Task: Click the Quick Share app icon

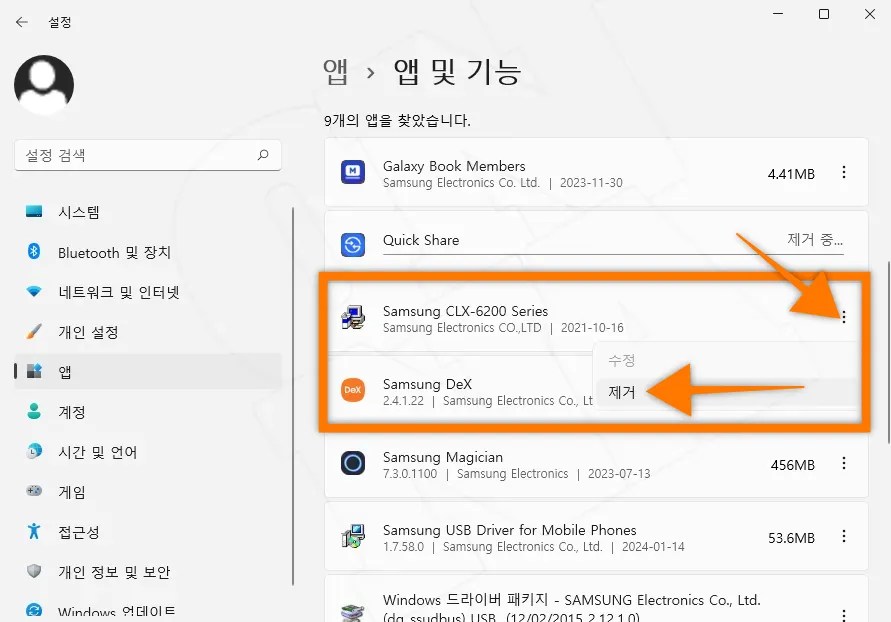Action: tap(354, 241)
